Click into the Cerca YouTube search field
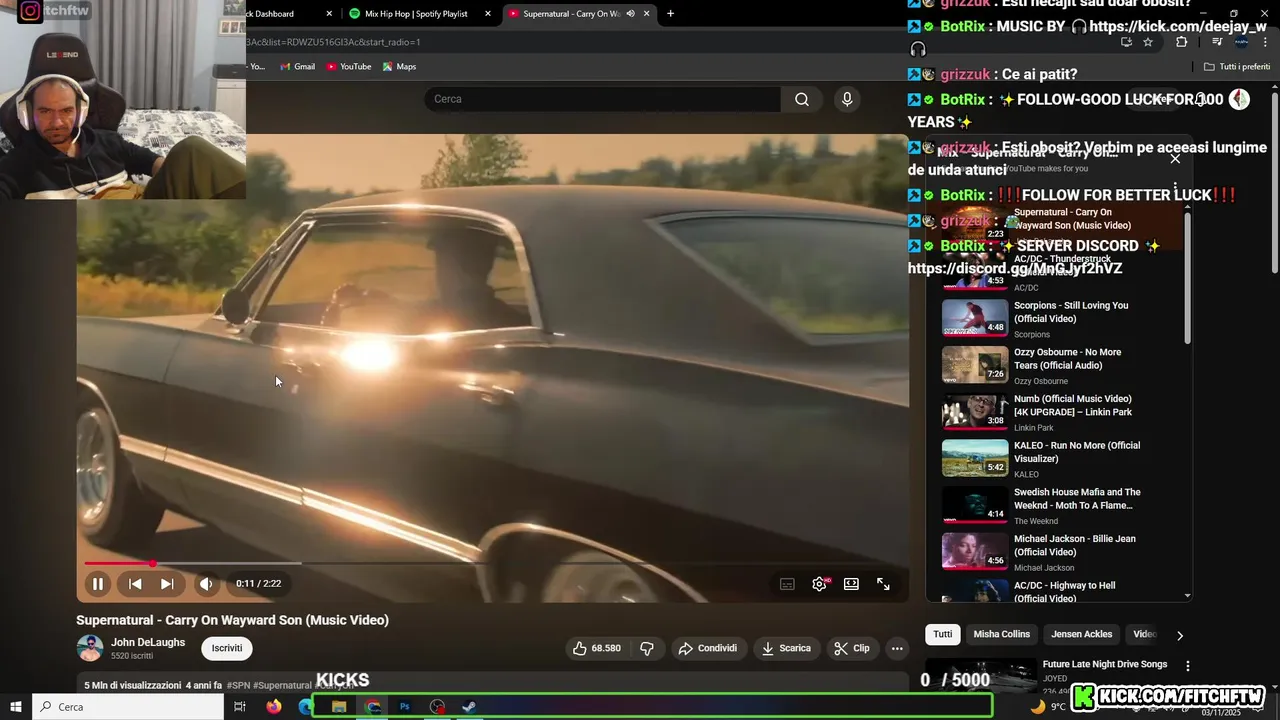The image size is (1280, 720). 603,99
